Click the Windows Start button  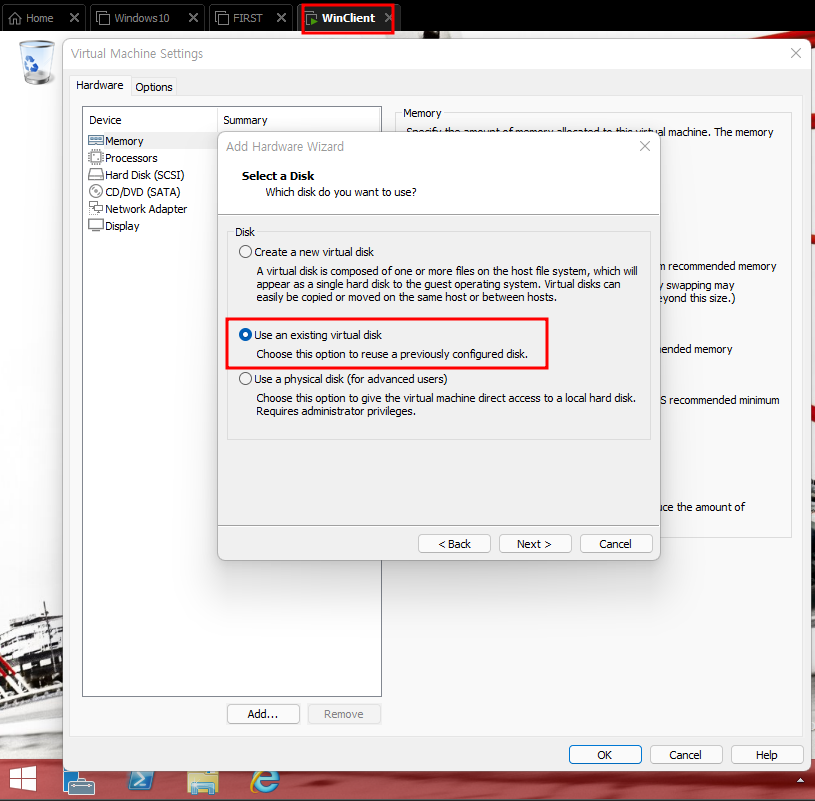point(22,778)
